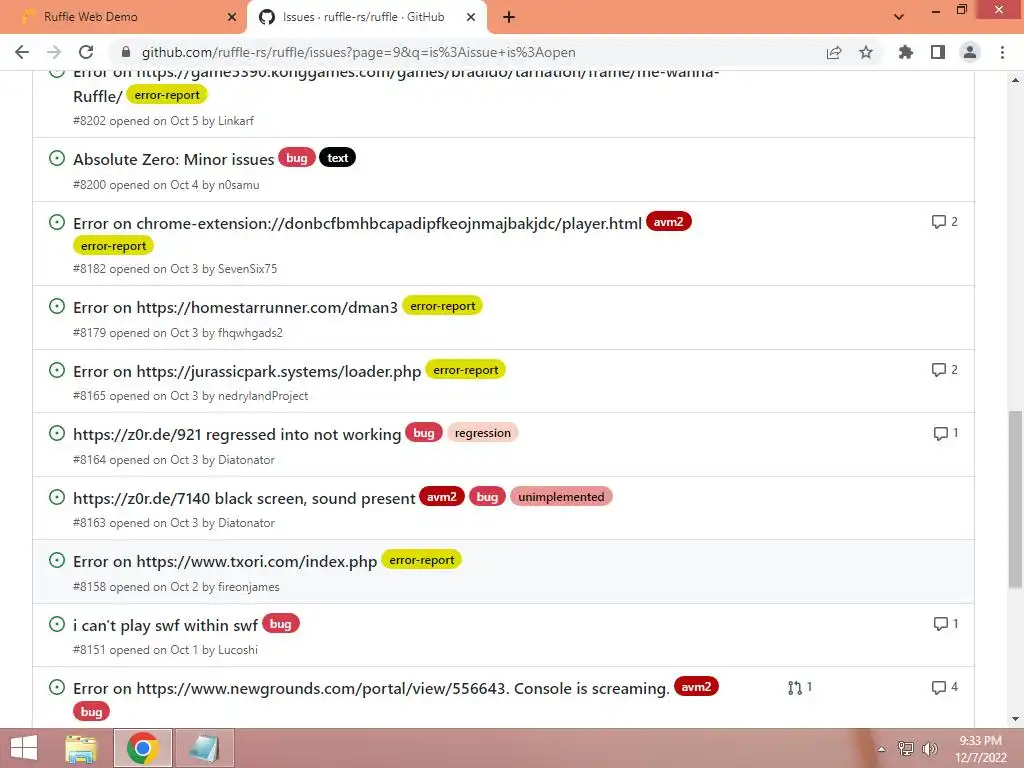Open linked pull request on newgrounds issue
The image size is (1024, 768).
pos(799,688)
